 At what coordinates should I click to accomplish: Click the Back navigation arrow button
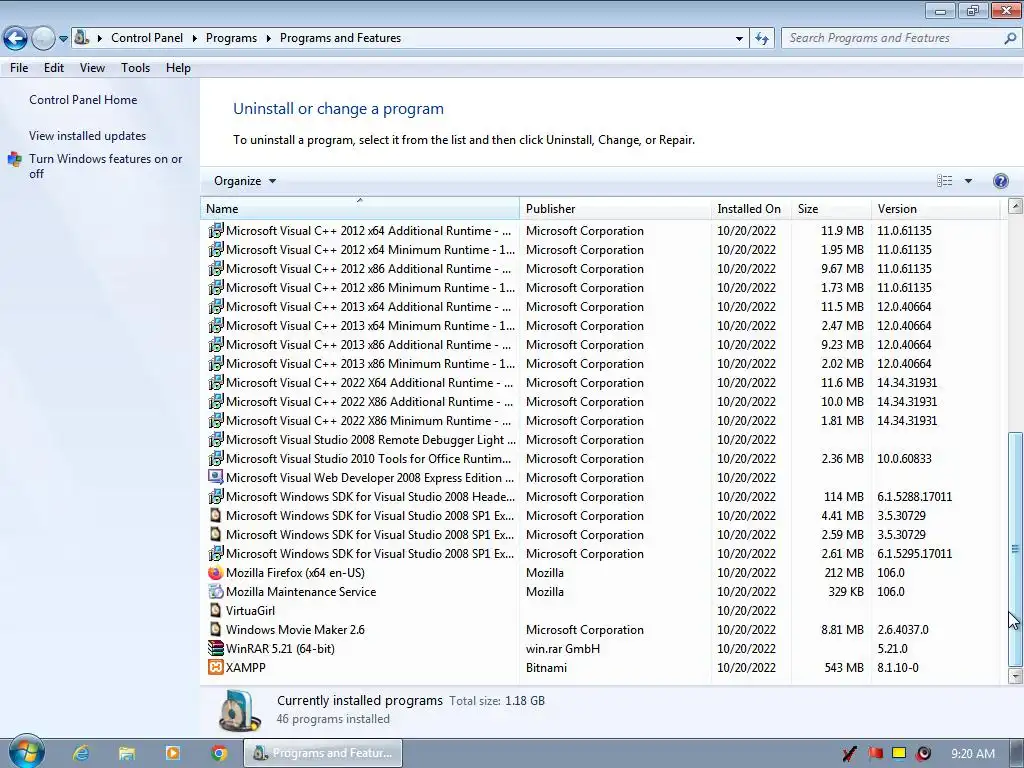(x=16, y=39)
